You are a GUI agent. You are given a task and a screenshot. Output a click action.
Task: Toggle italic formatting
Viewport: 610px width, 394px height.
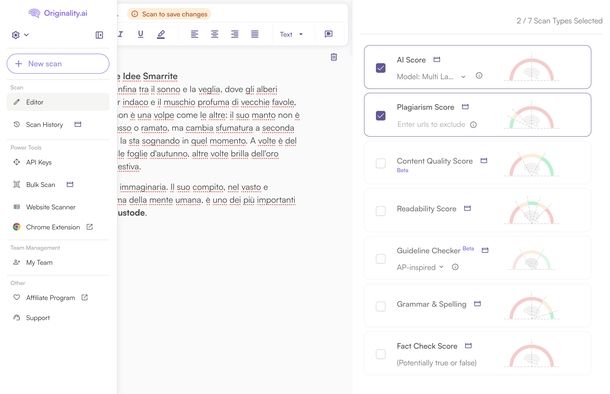[121, 34]
